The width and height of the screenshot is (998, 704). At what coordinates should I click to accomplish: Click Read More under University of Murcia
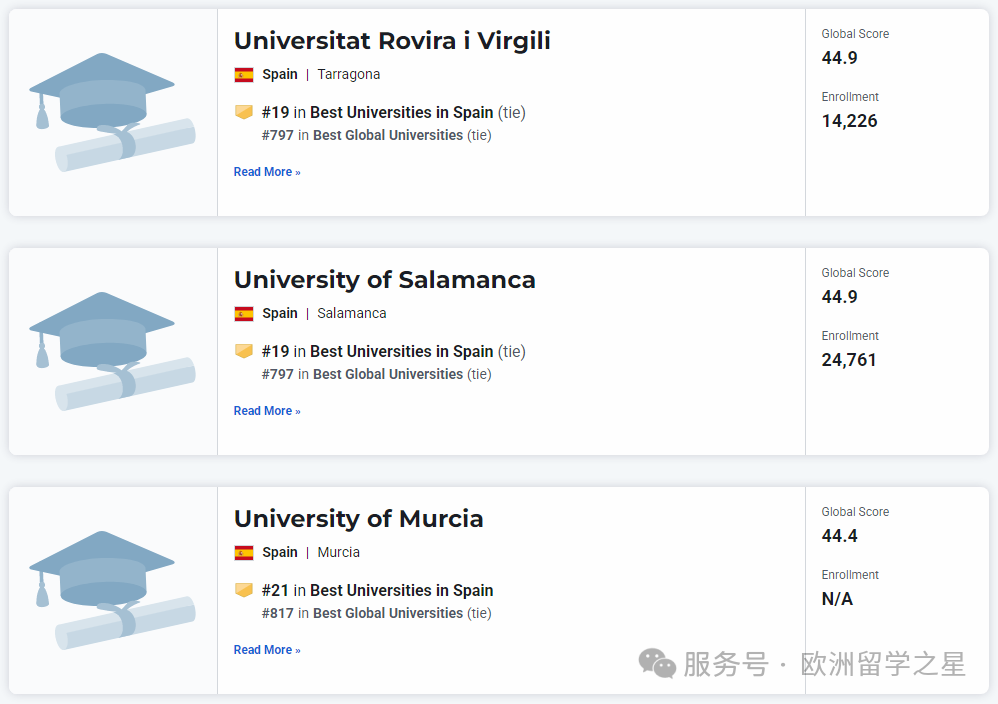pos(267,650)
